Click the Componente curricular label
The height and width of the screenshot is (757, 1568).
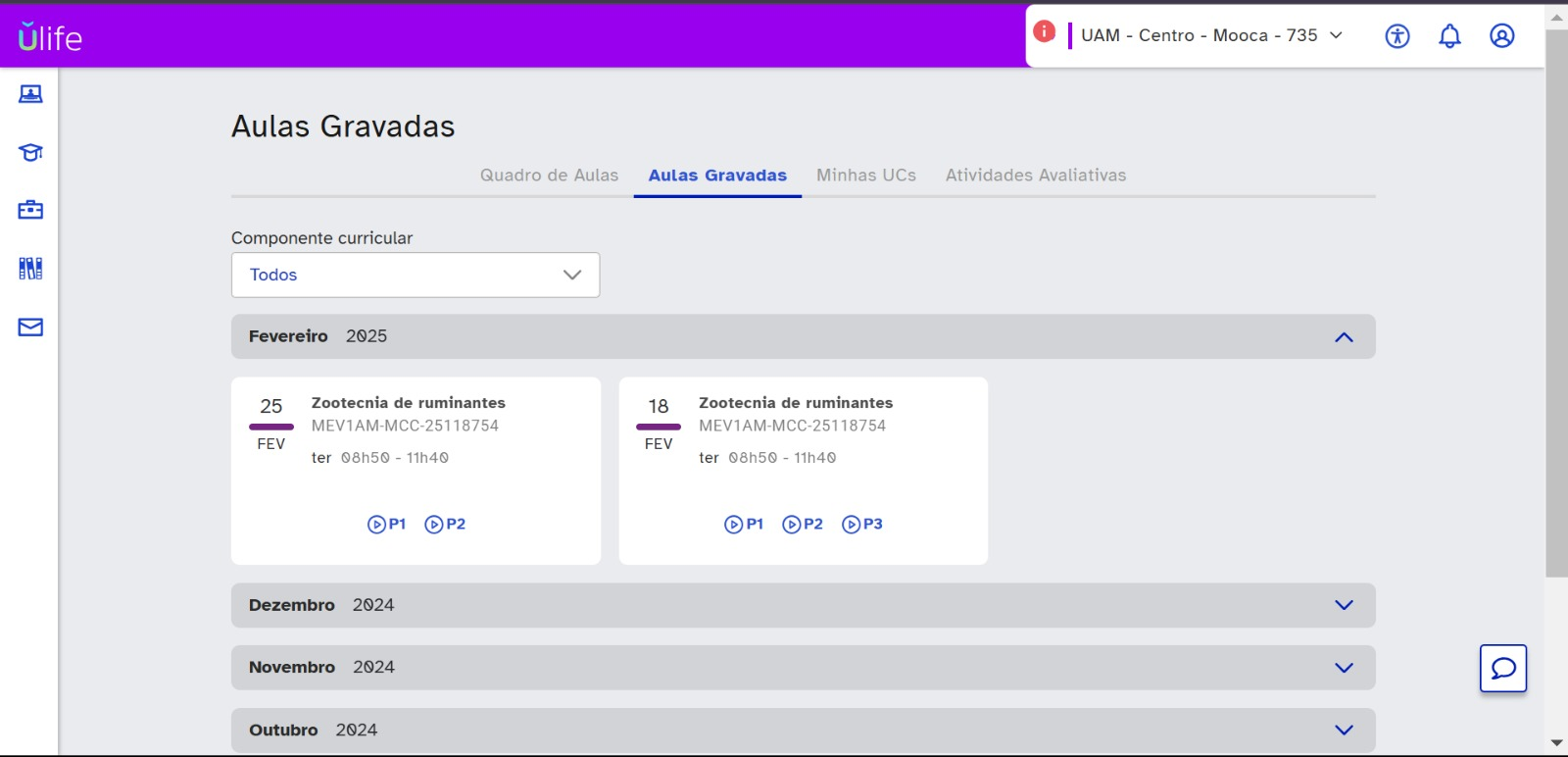[x=321, y=238]
